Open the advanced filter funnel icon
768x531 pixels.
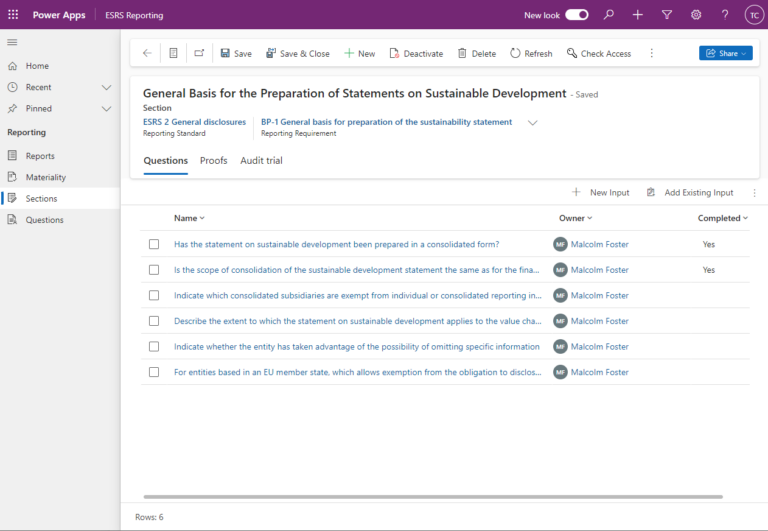tap(667, 15)
